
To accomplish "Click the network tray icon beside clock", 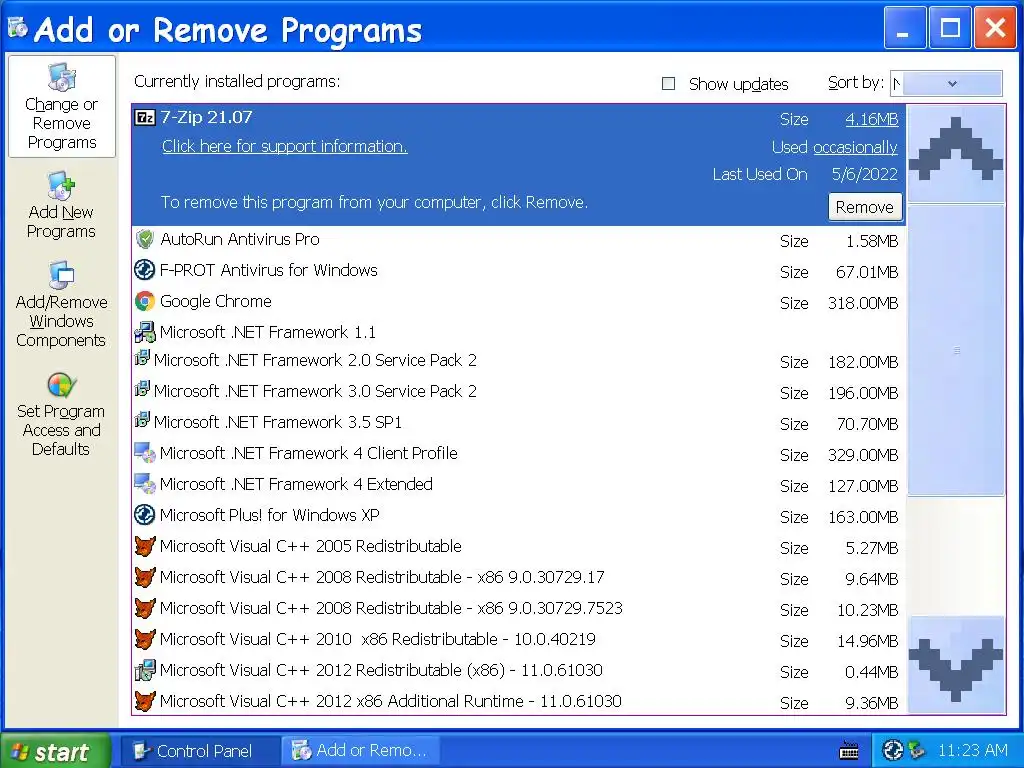I will (x=917, y=750).
